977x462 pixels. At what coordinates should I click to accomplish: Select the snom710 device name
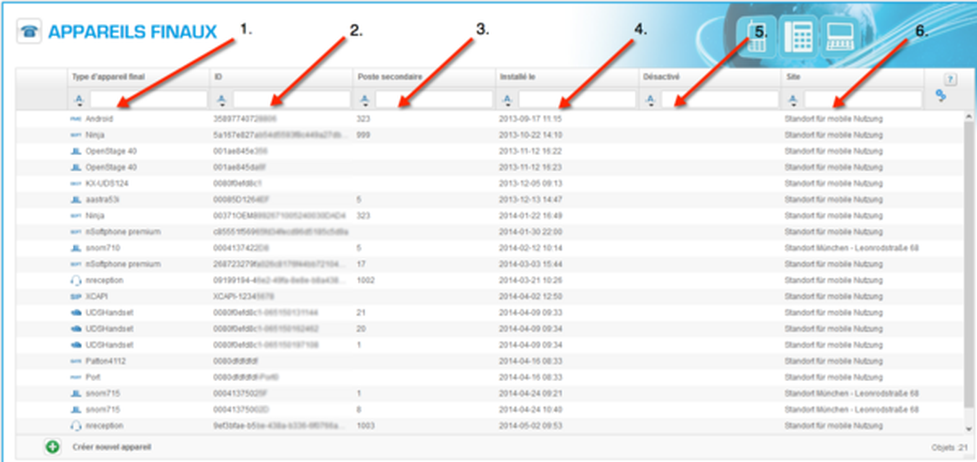tap(102, 248)
